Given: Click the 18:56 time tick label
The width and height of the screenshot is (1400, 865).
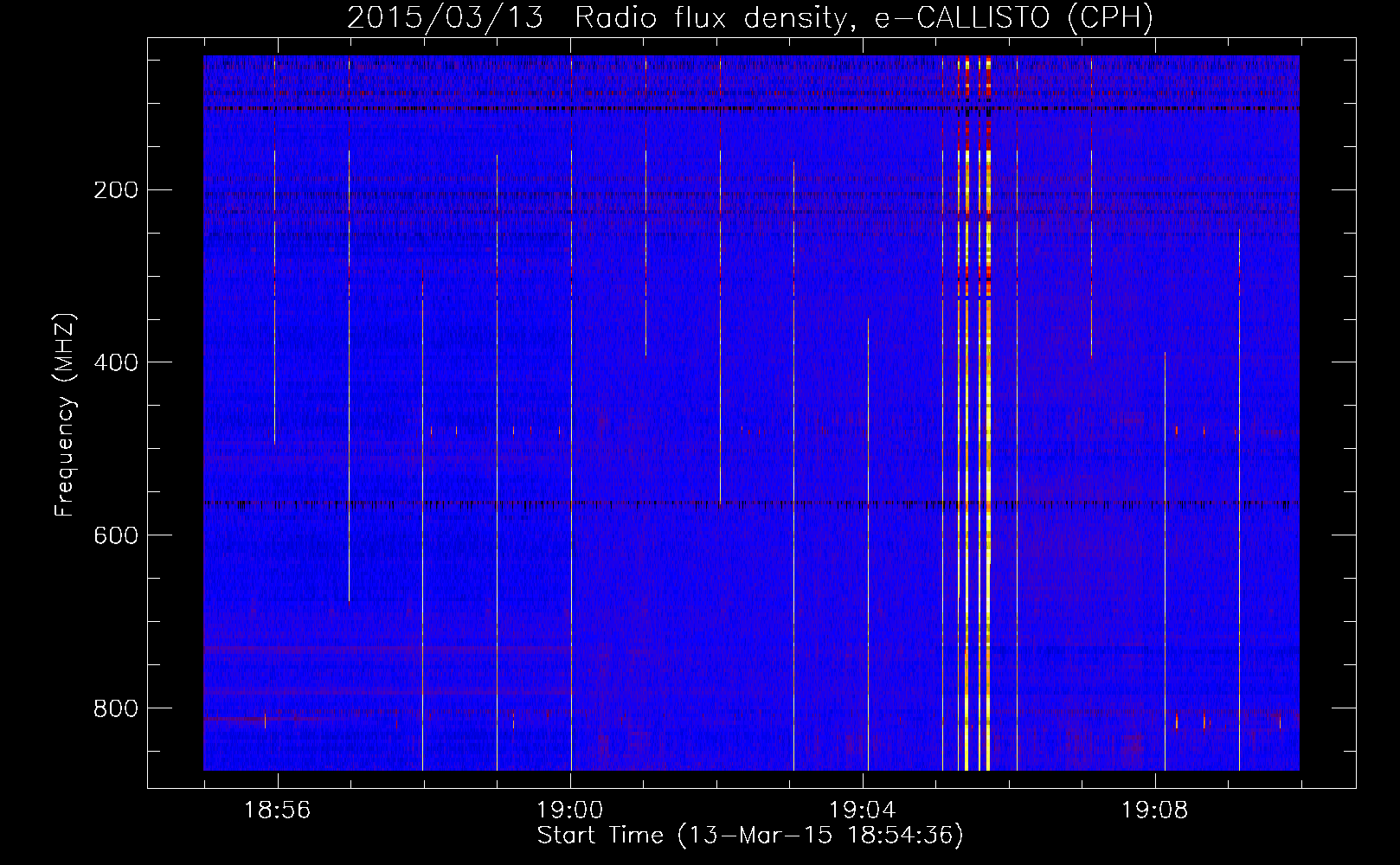Looking at the screenshot, I should click(x=277, y=811).
